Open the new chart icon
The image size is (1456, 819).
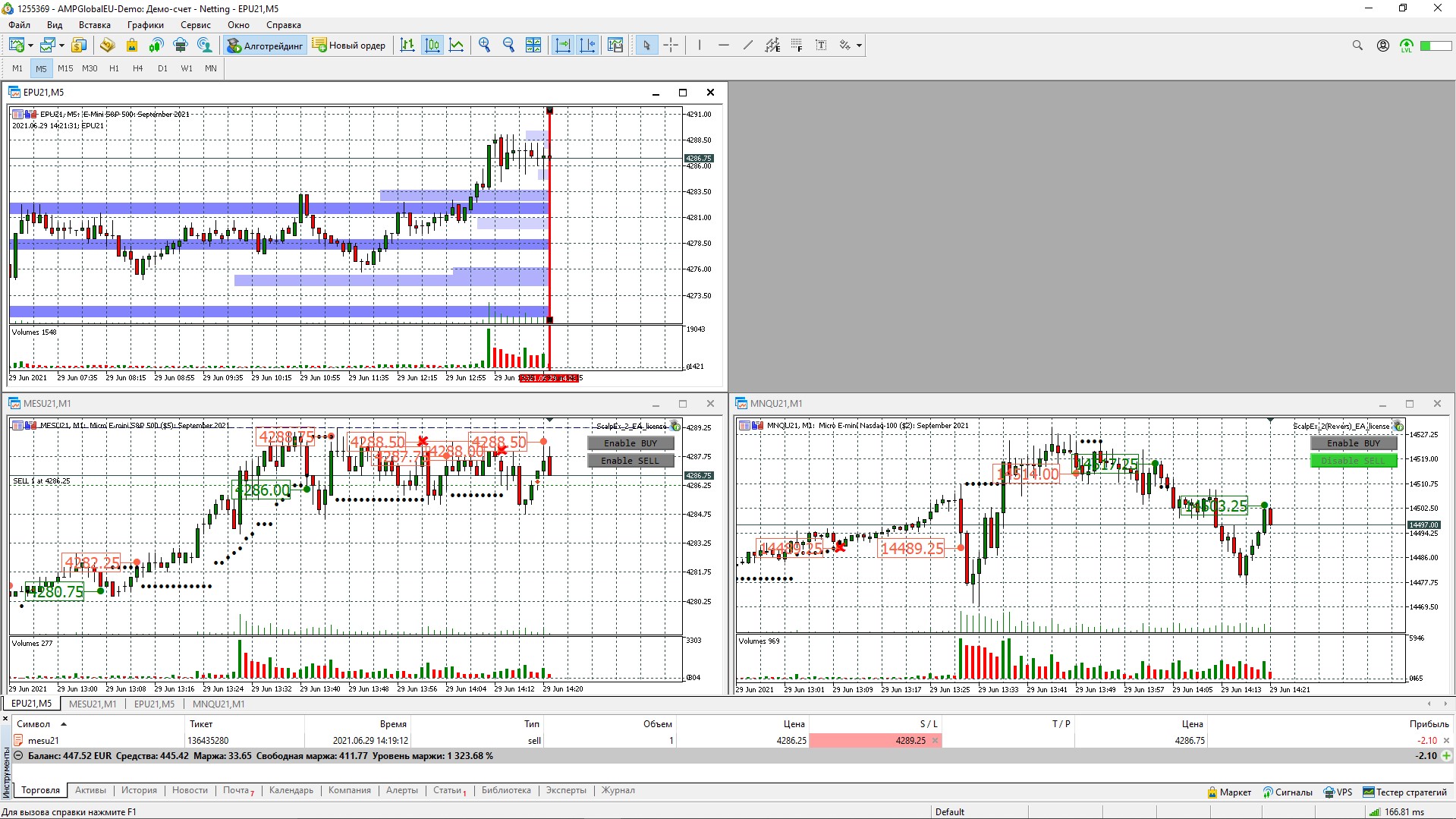point(16,46)
